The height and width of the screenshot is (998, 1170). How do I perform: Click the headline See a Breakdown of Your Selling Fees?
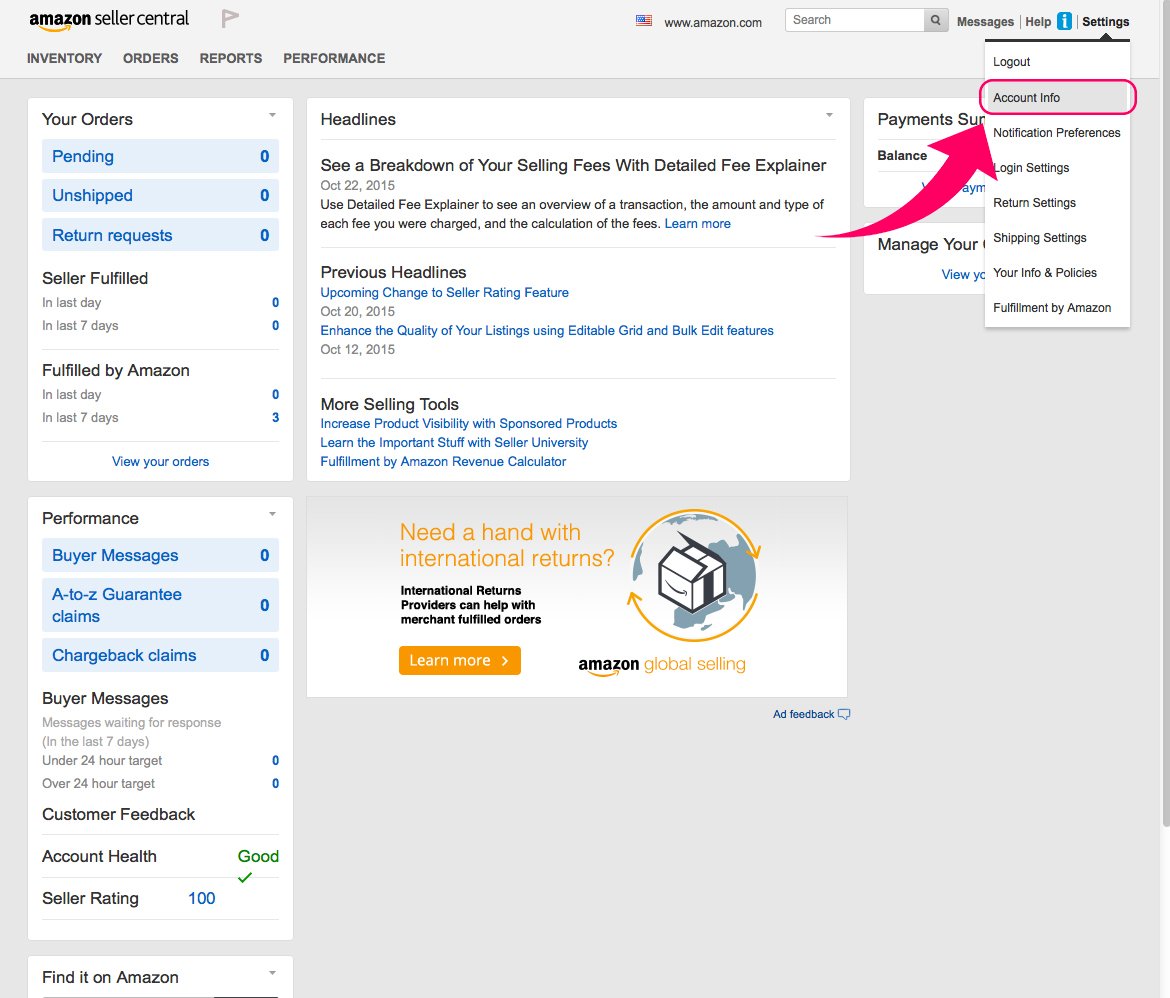(573, 166)
